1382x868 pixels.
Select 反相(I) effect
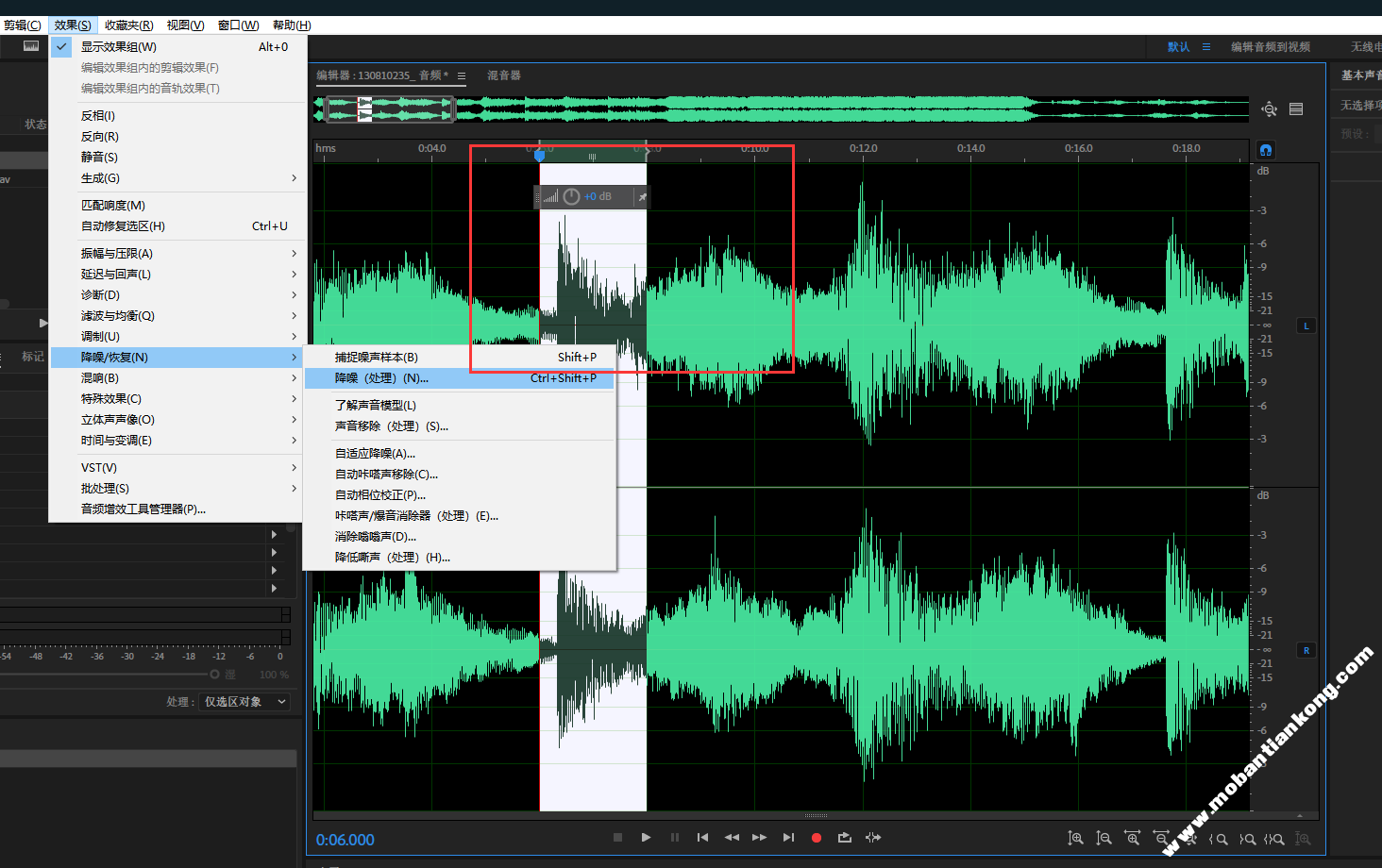[177, 115]
